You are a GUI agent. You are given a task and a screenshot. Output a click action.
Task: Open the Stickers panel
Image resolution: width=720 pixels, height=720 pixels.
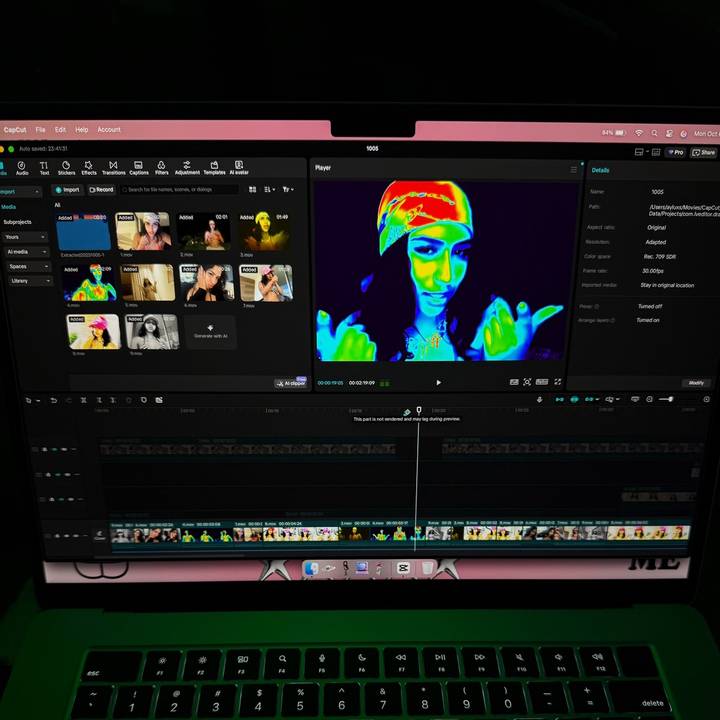coord(66,167)
